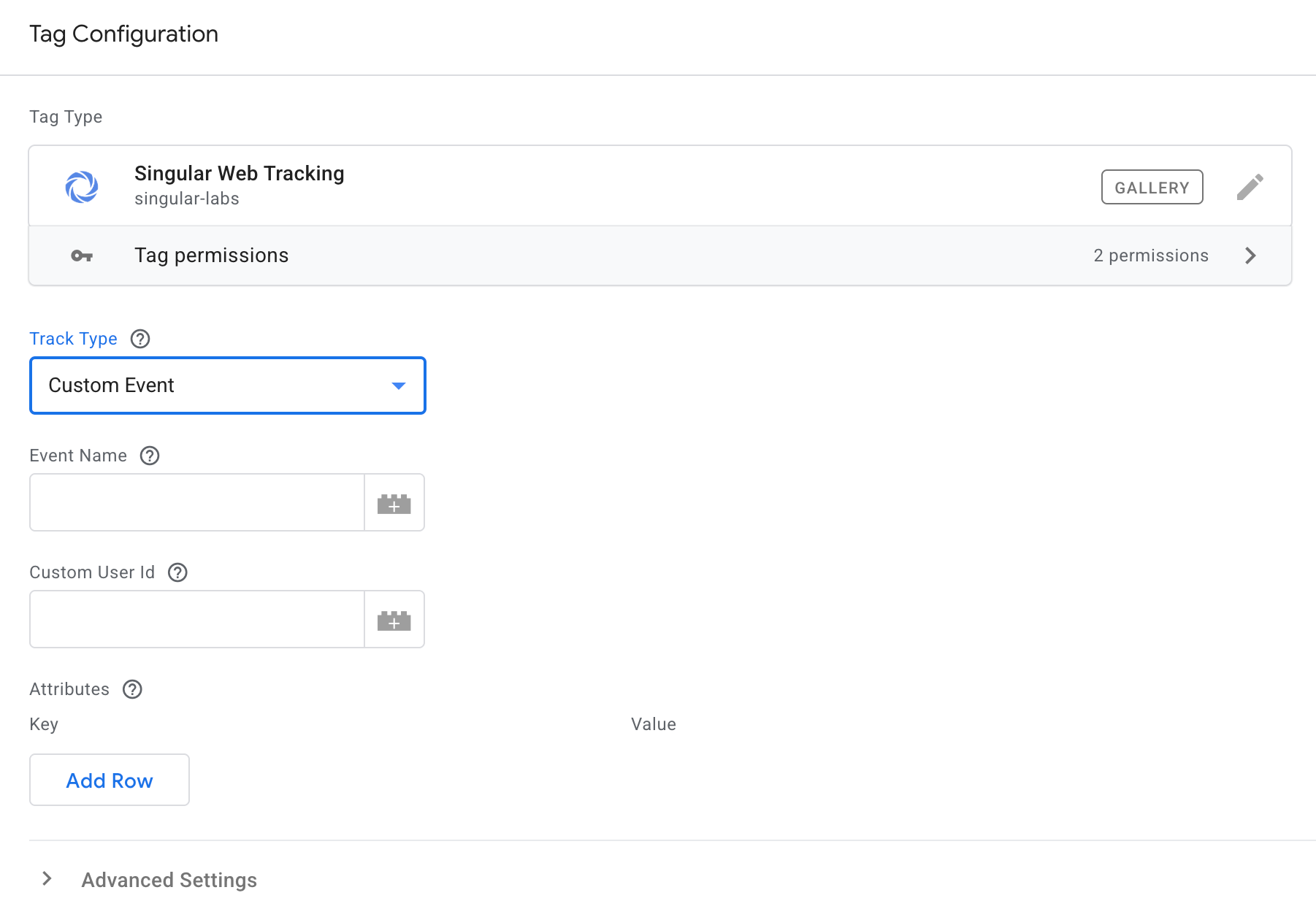Open the Track Type dropdown showing Custom Event

click(227, 385)
